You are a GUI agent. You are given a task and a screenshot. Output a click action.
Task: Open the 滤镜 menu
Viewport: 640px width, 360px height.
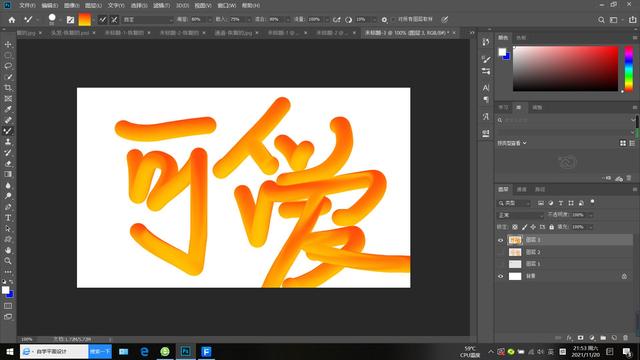point(161,5)
